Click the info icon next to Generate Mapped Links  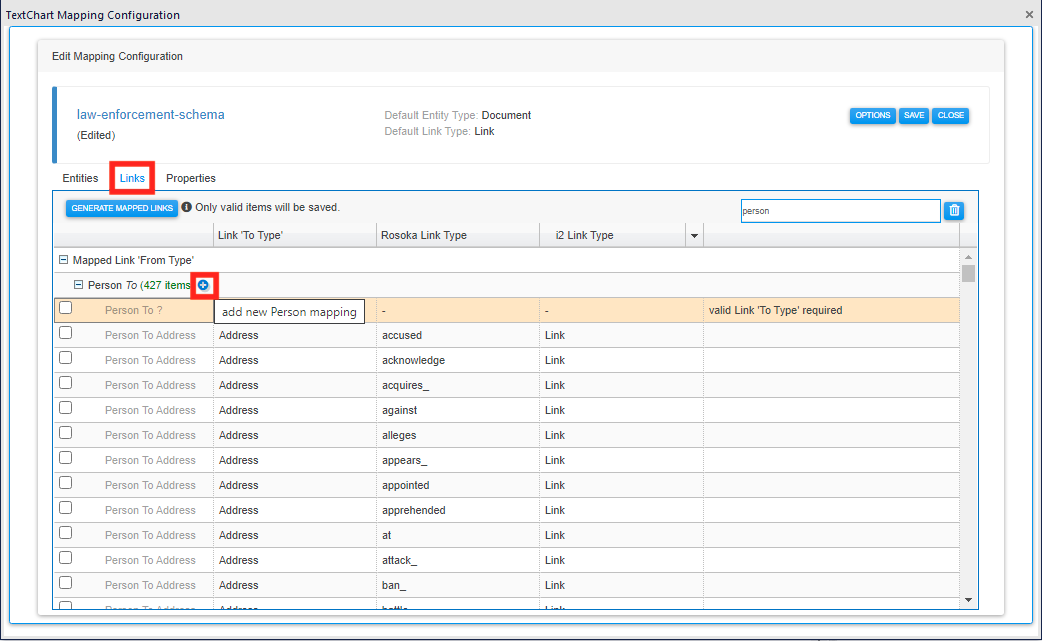click(x=187, y=207)
